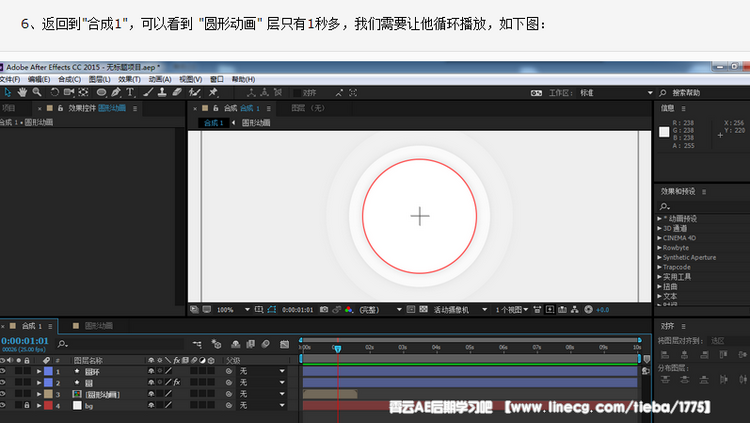The width and height of the screenshot is (750, 423).
Task: Click the blue label color of layer 1
Action: (x=48, y=371)
